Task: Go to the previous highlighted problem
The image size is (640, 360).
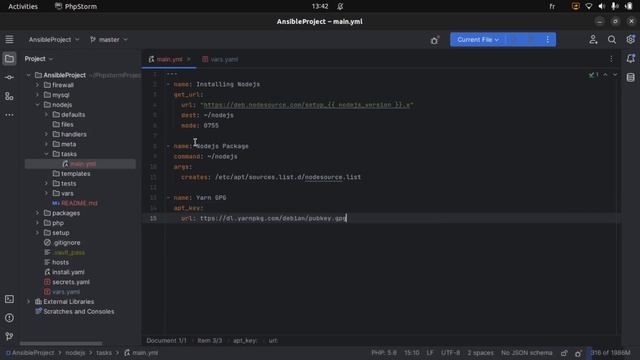Action: coord(605,75)
